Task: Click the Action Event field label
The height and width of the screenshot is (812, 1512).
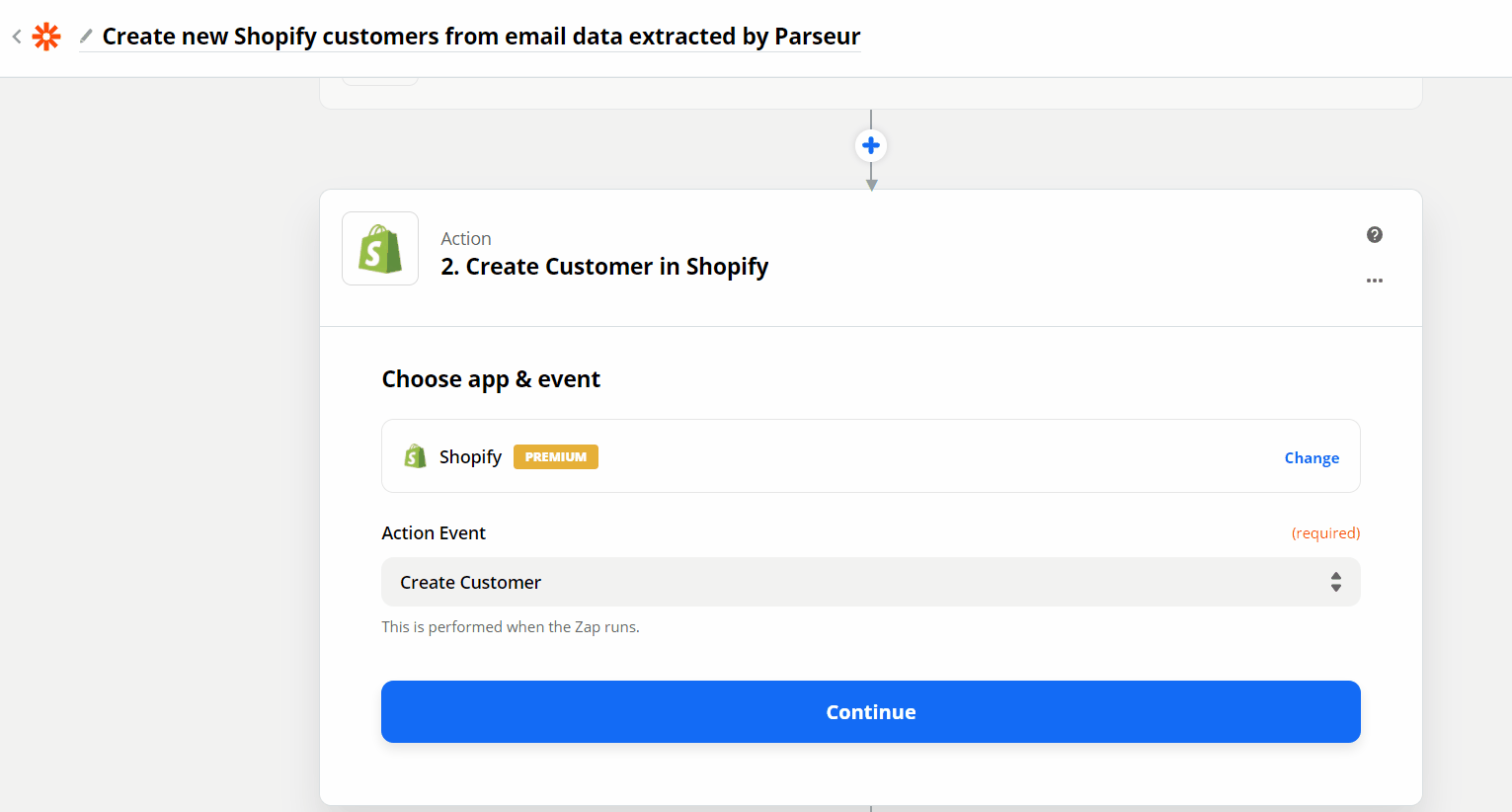Action: 434,533
